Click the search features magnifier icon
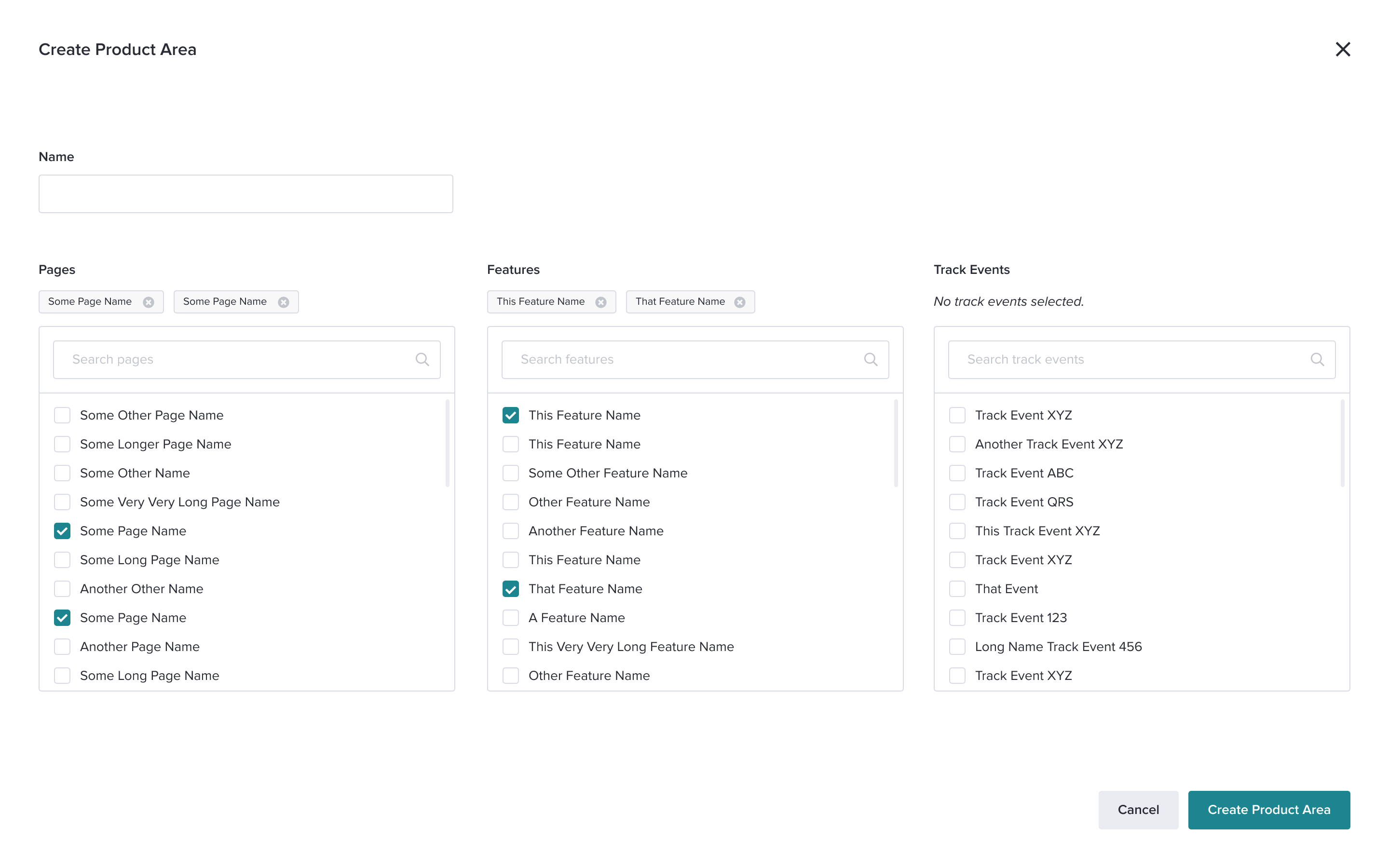 (x=870, y=359)
